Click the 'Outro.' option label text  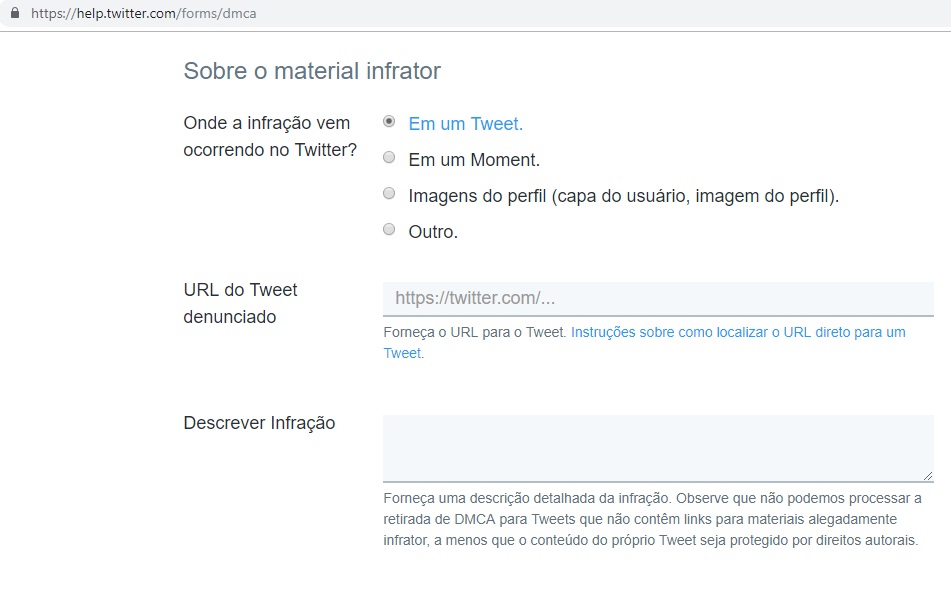click(432, 232)
